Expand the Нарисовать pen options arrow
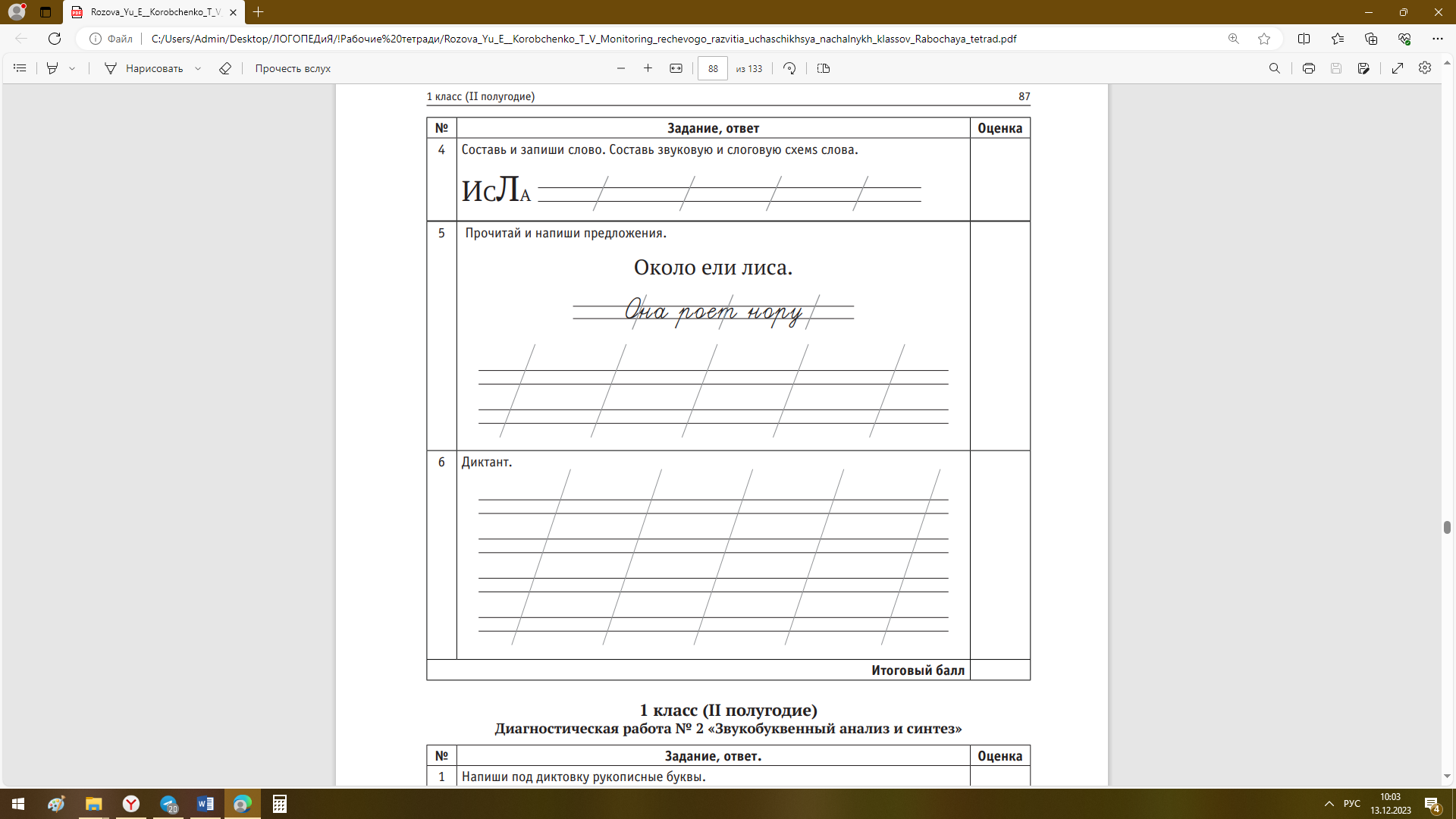Viewport: 1456px width, 819px height. (198, 68)
